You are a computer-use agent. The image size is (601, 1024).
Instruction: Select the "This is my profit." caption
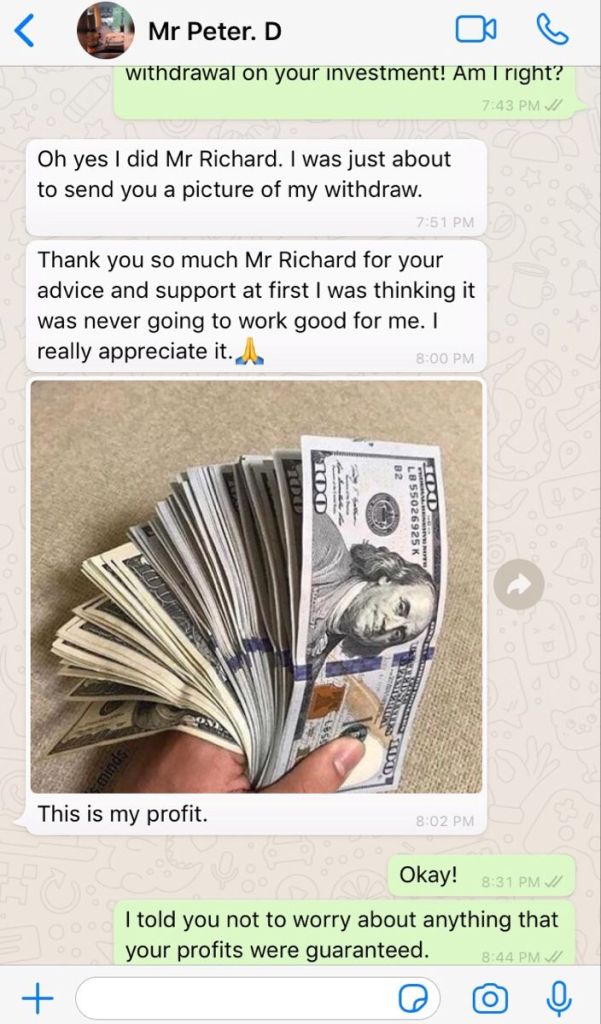(x=122, y=814)
